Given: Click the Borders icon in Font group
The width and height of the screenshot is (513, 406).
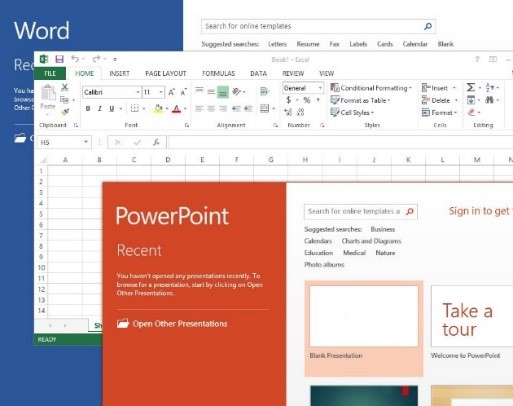Looking at the screenshot, I should coord(135,109).
